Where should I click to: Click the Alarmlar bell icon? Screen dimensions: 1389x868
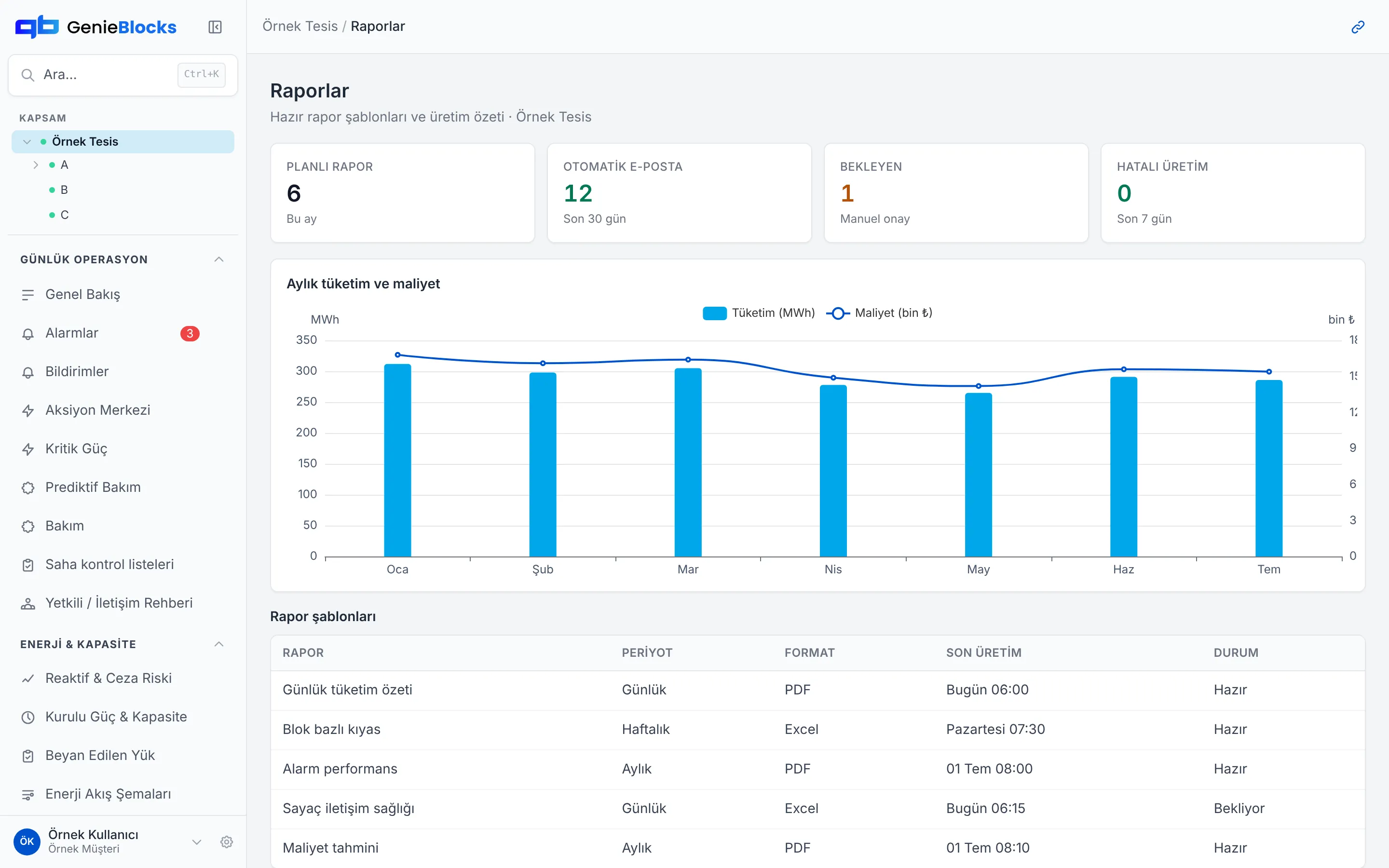27,334
